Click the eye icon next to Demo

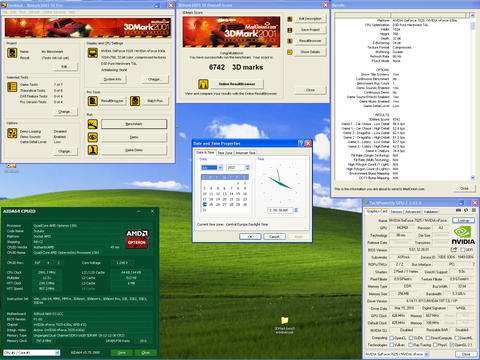(93, 137)
